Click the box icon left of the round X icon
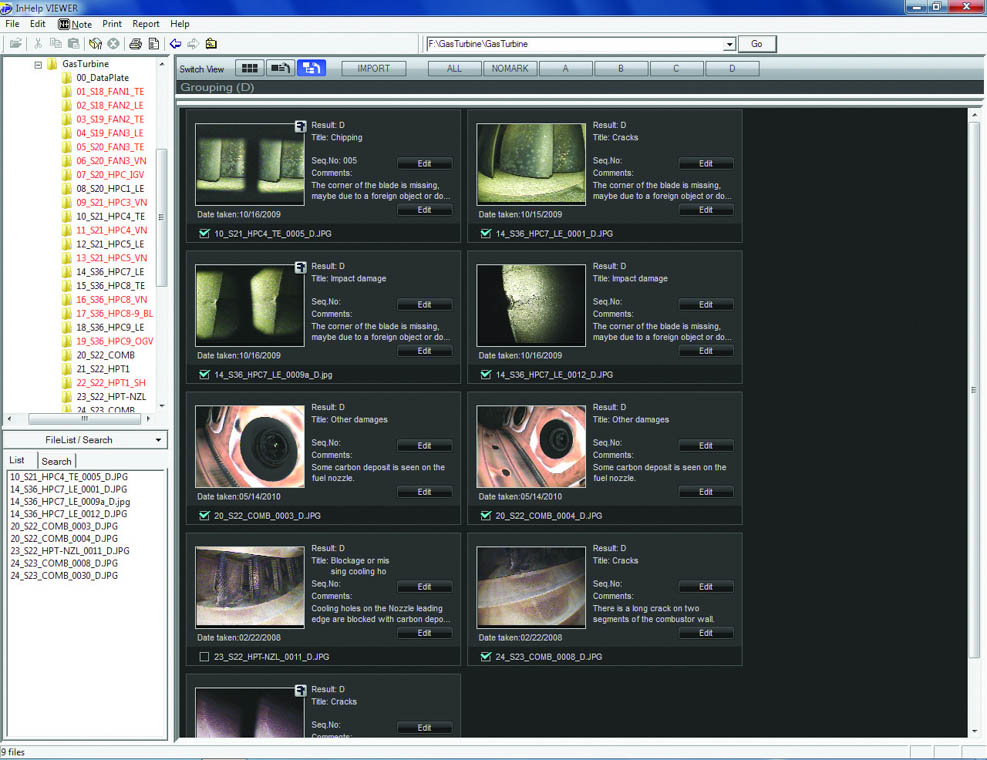The height and width of the screenshot is (760, 987). coord(95,43)
